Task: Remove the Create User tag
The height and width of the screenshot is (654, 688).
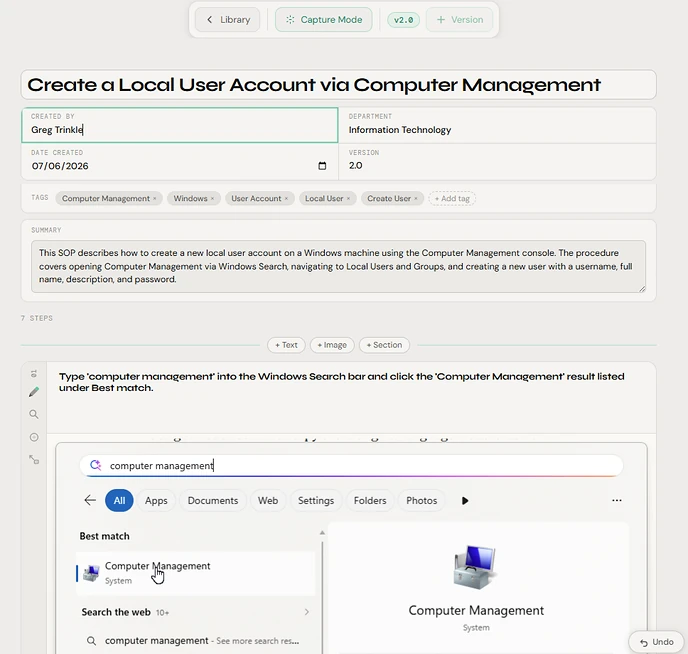Action: [x=416, y=199]
